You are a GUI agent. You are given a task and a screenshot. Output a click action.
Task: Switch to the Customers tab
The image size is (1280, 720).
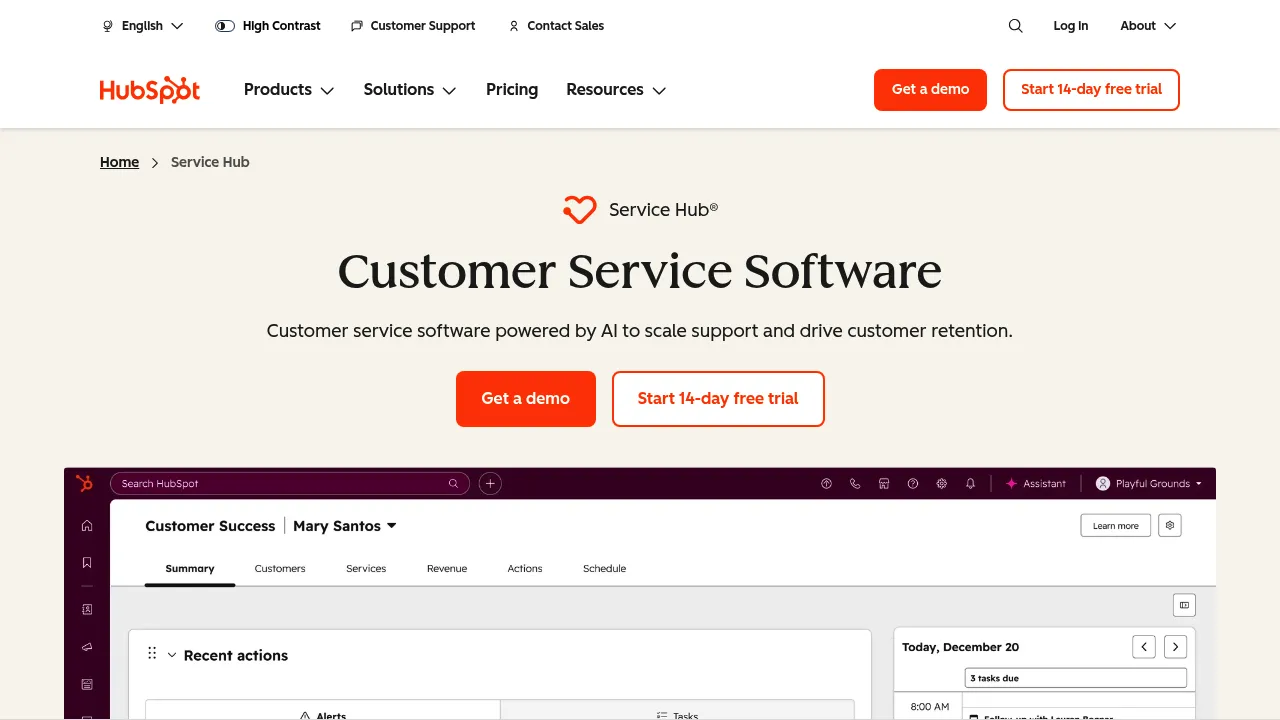(x=280, y=568)
